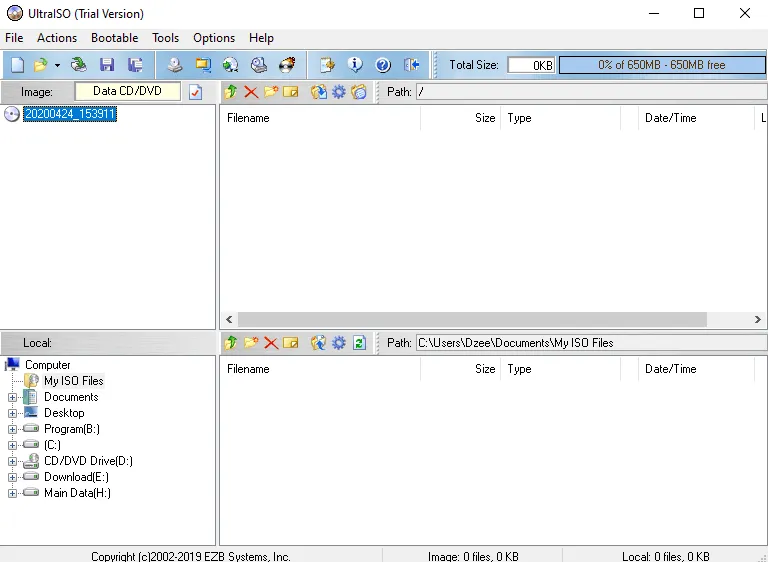
Task: Open the Bootable menu
Action: pyautogui.click(x=115, y=38)
